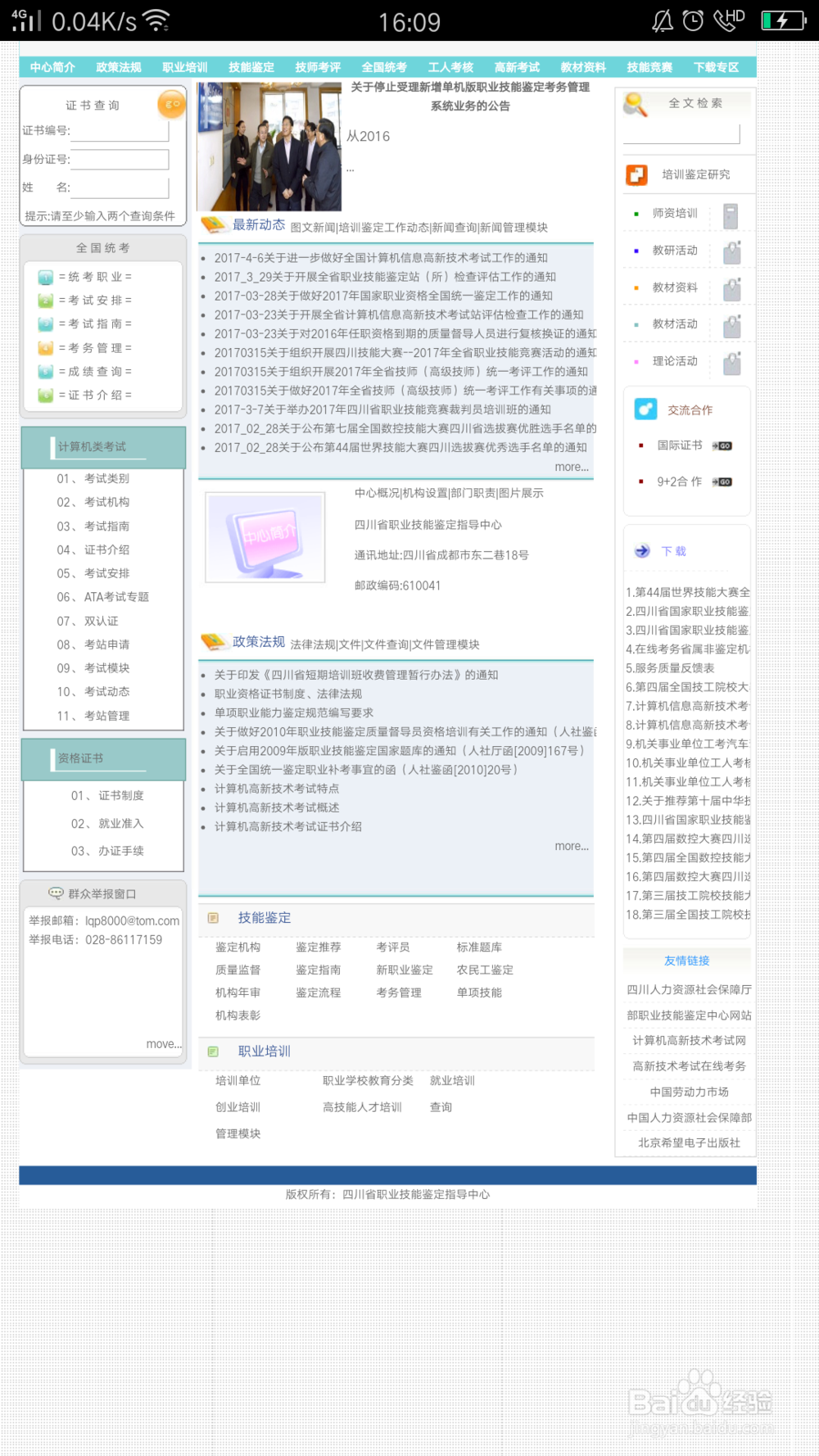Open the more link under 政策法规 list
Screen dimensions: 819x1456
[x=572, y=846]
